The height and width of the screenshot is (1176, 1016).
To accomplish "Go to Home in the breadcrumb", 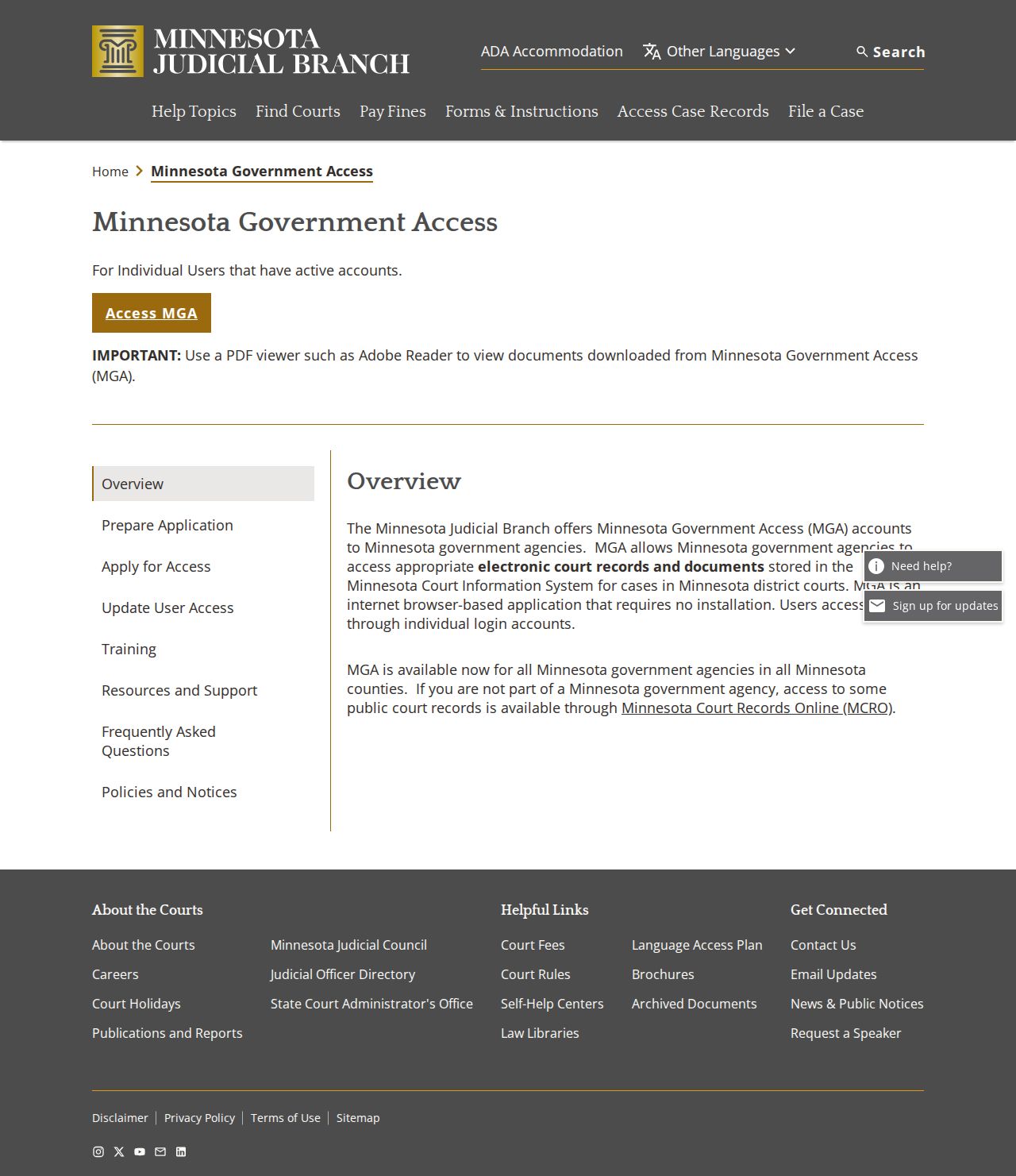I will pyautogui.click(x=110, y=172).
